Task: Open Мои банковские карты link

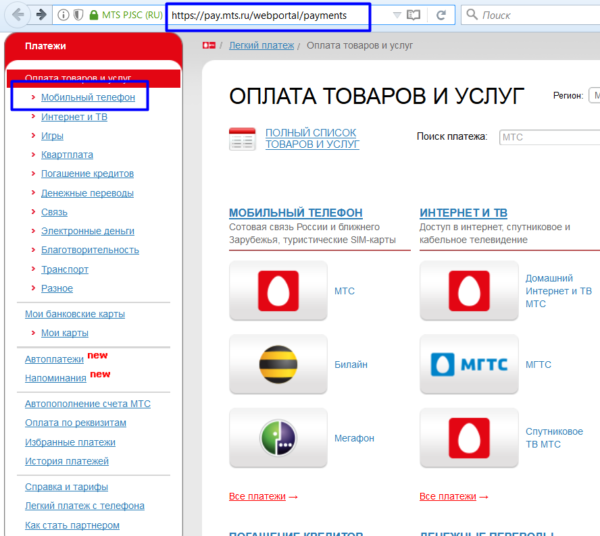Action: pyautogui.click(x=75, y=314)
